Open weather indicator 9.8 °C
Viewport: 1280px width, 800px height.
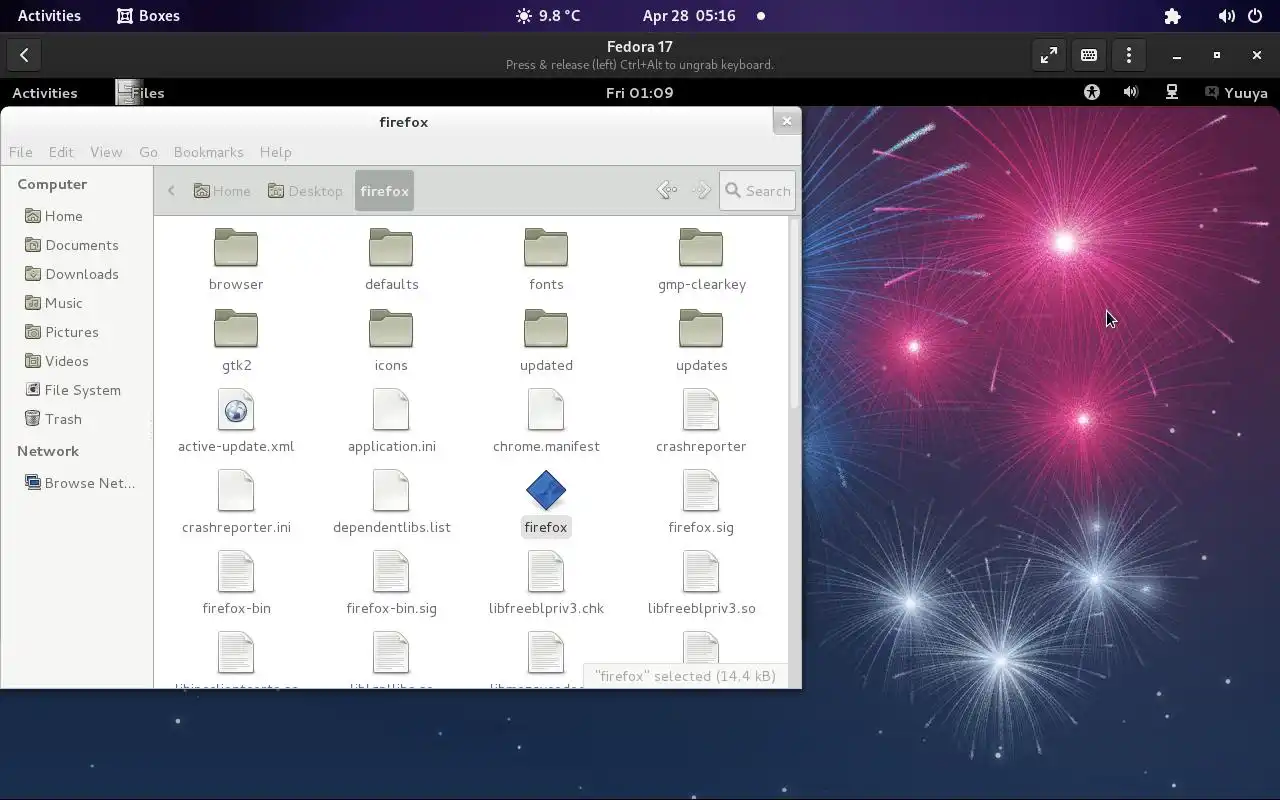547,16
